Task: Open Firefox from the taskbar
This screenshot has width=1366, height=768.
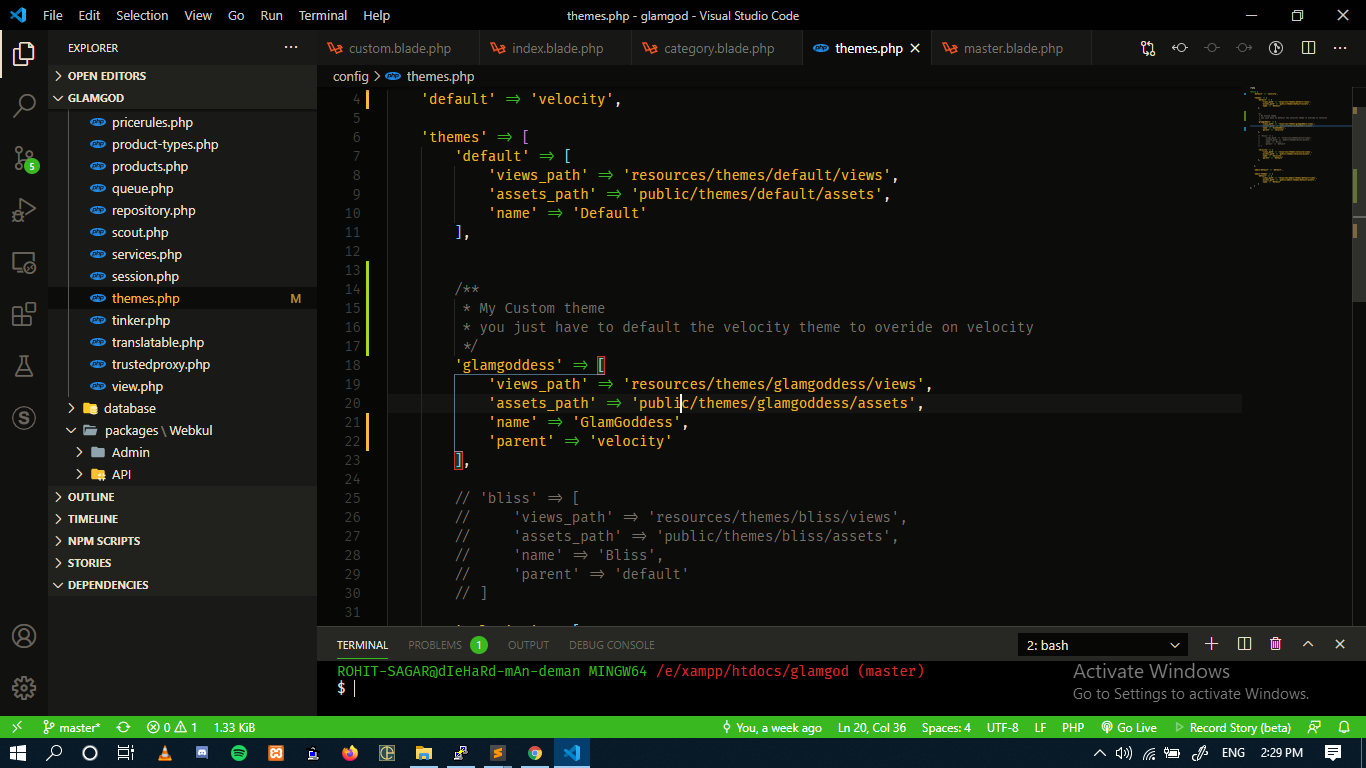Action: click(x=349, y=753)
